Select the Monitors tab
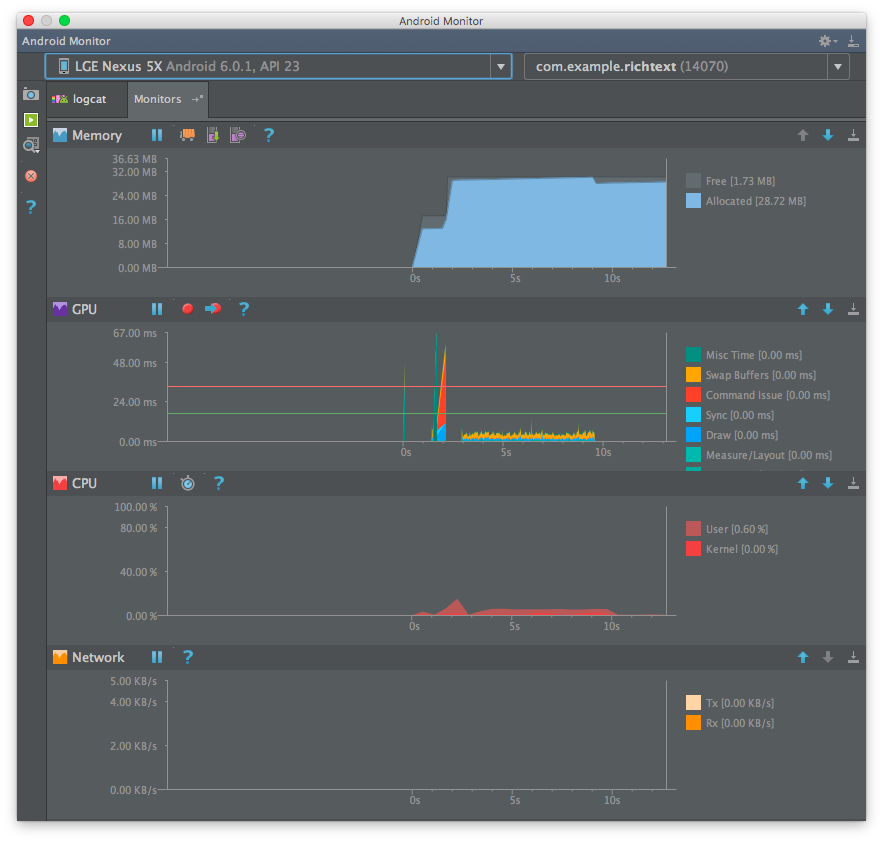Screen dimensions: 883x842 pyautogui.click(x=168, y=99)
